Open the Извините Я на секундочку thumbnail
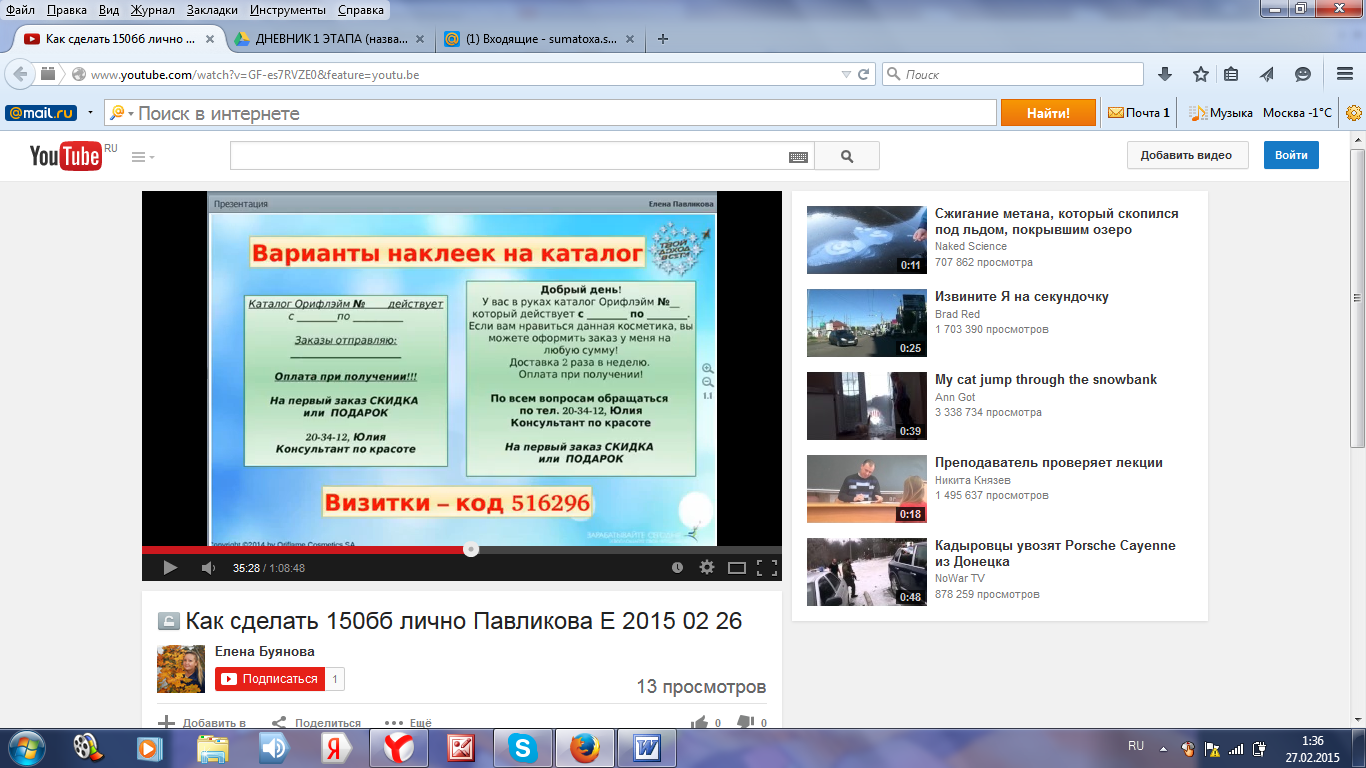The image size is (1366, 768). click(866, 323)
